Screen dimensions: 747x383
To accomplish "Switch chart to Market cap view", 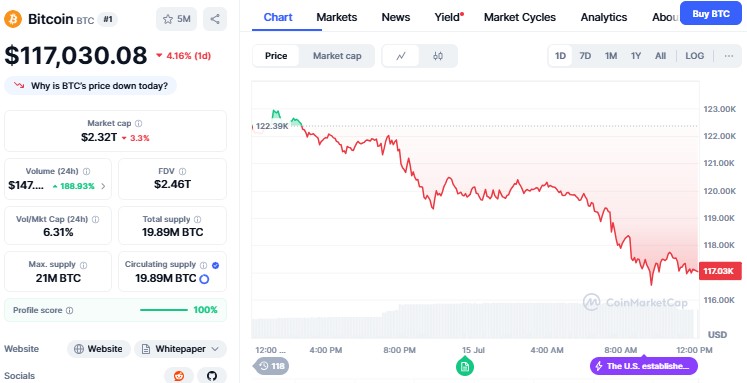I will [337, 56].
